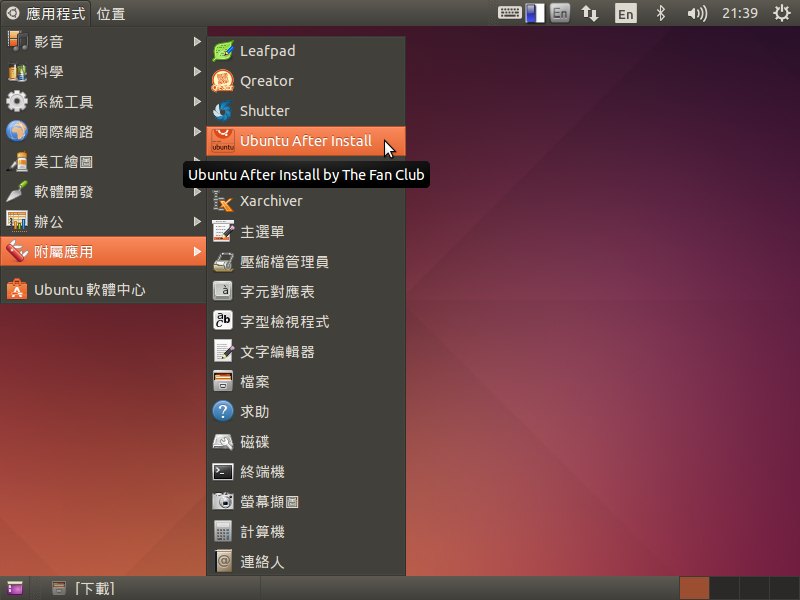Screen dimensions: 800x600
Task: Click the blue-white panel tray icon
Action: click(x=535, y=13)
